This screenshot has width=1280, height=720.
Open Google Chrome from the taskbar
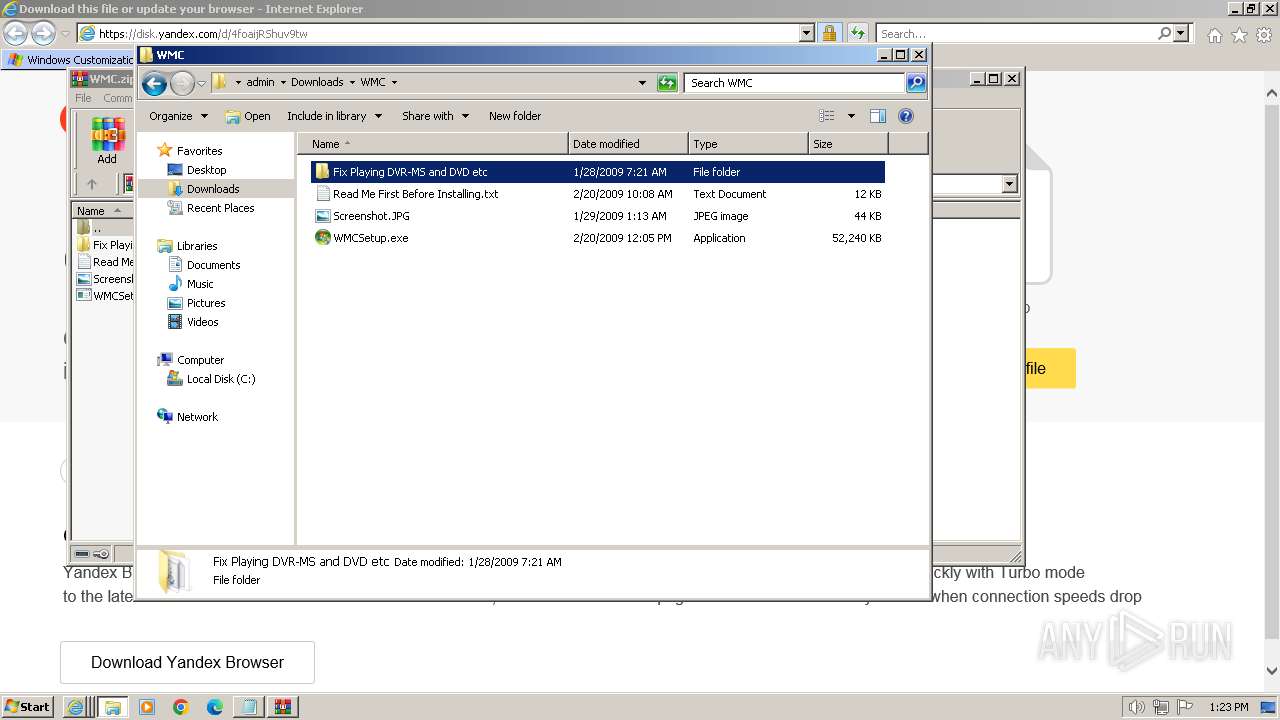tap(180, 707)
